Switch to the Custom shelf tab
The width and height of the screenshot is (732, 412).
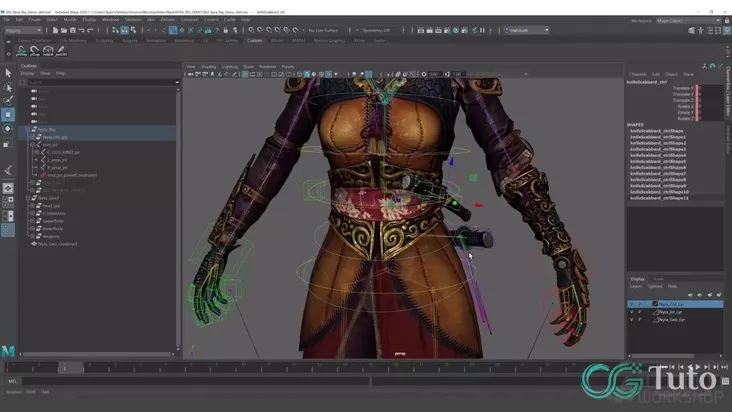pos(254,41)
